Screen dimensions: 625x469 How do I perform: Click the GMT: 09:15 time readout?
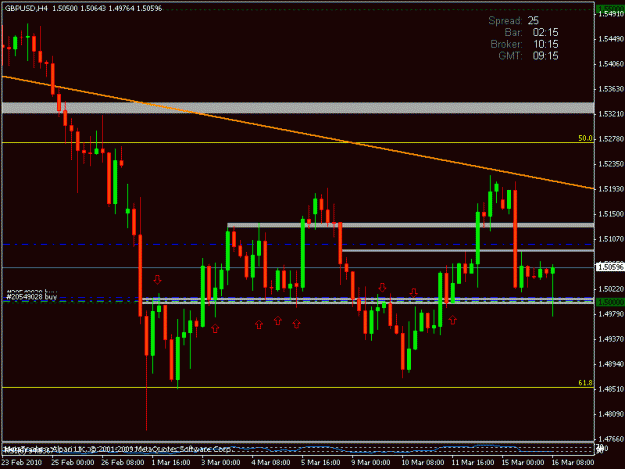[x=528, y=56]
